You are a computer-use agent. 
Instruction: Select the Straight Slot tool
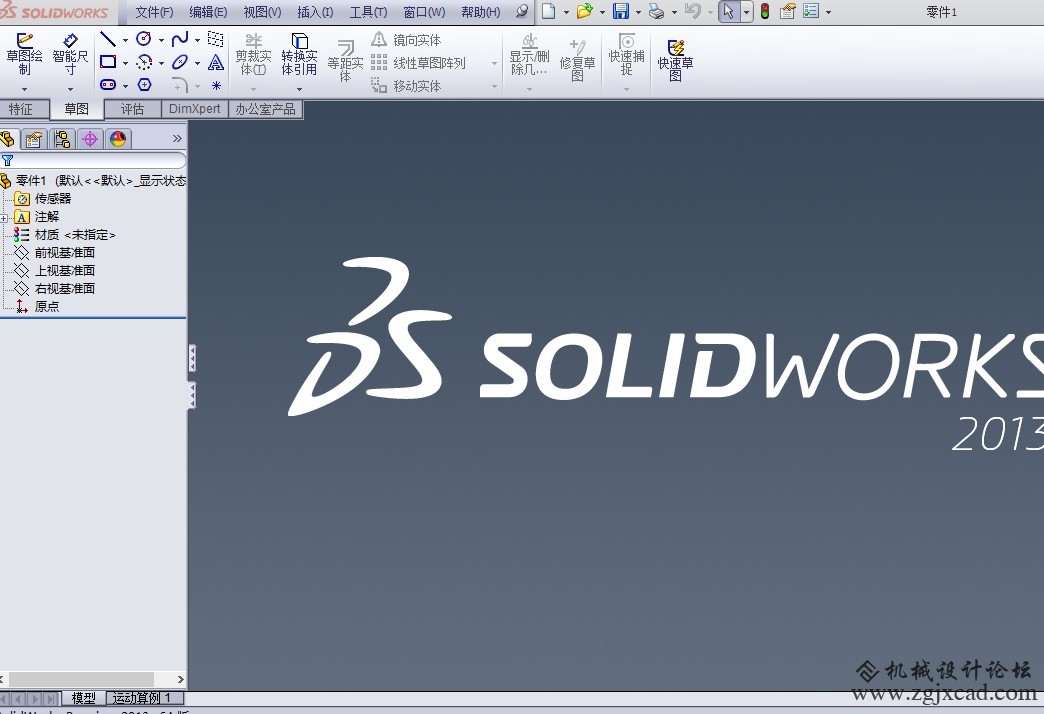[x=108, y=85]
